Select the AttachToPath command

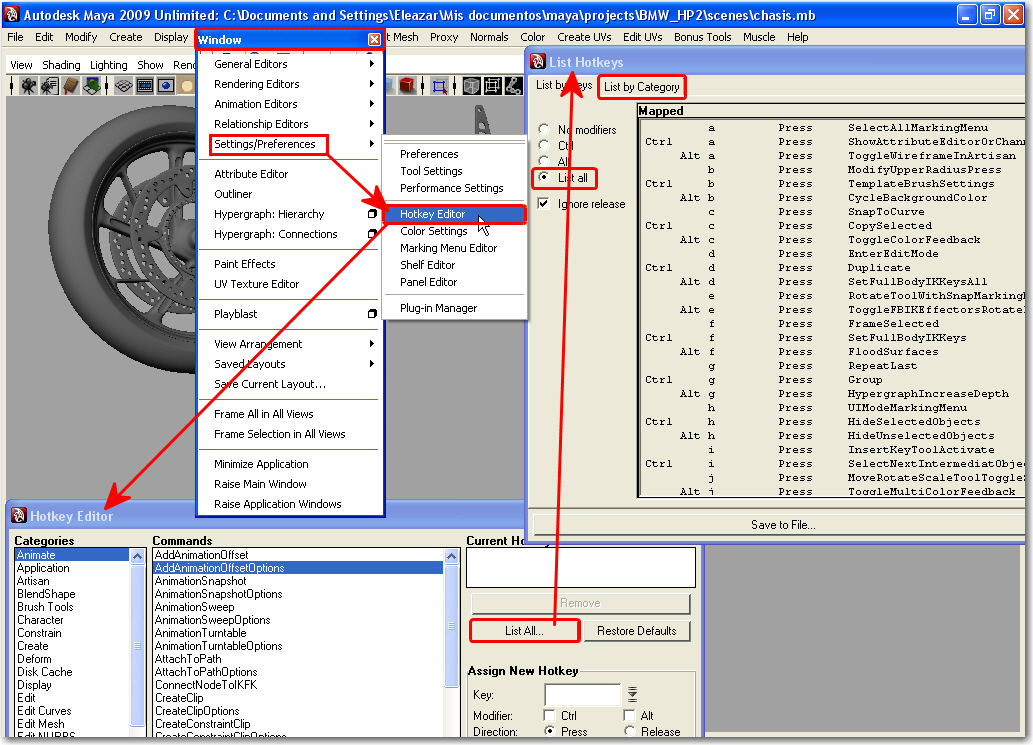click(x=188, y=659)
